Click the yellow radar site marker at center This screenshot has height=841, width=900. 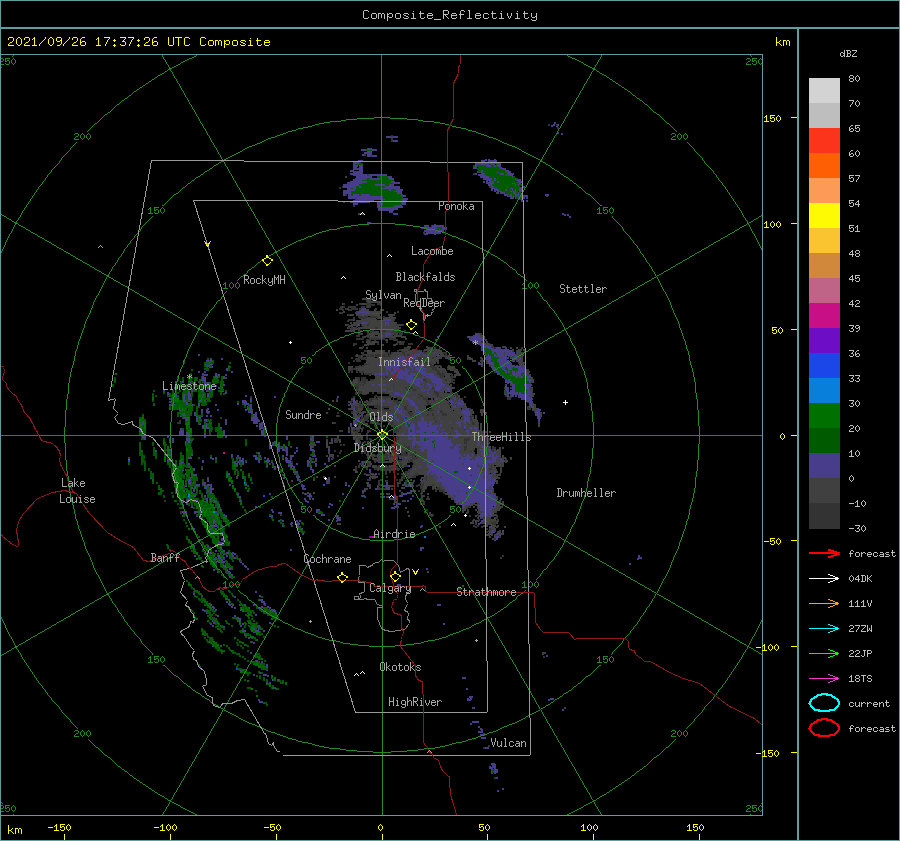[x=382, y=435]
